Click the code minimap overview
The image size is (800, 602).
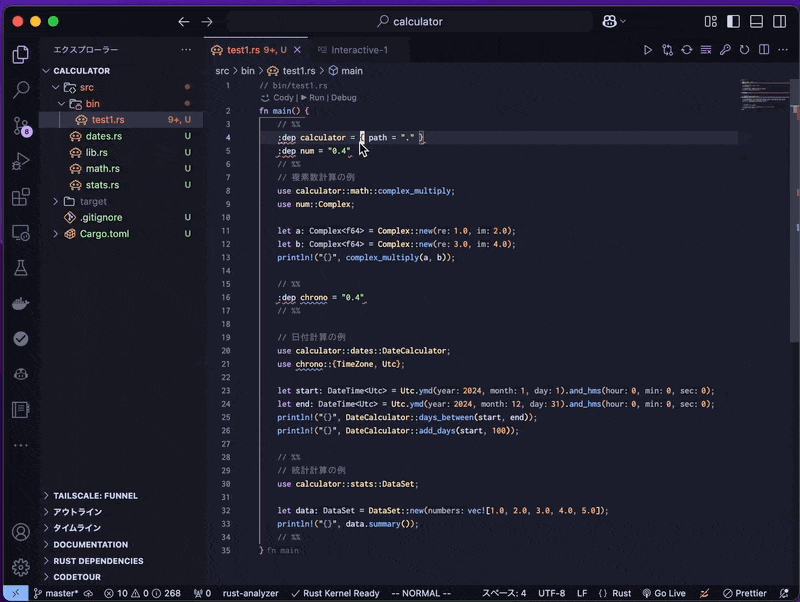pos(764,94)
